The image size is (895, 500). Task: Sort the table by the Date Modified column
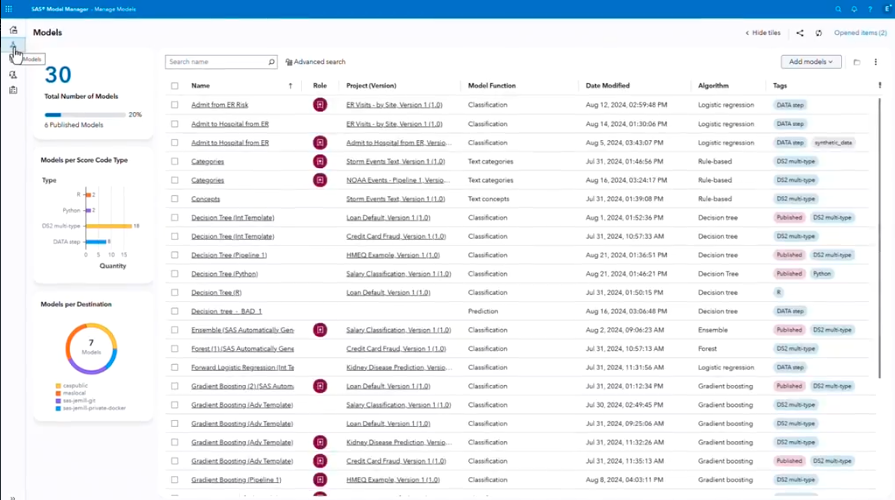coord(608,86)
